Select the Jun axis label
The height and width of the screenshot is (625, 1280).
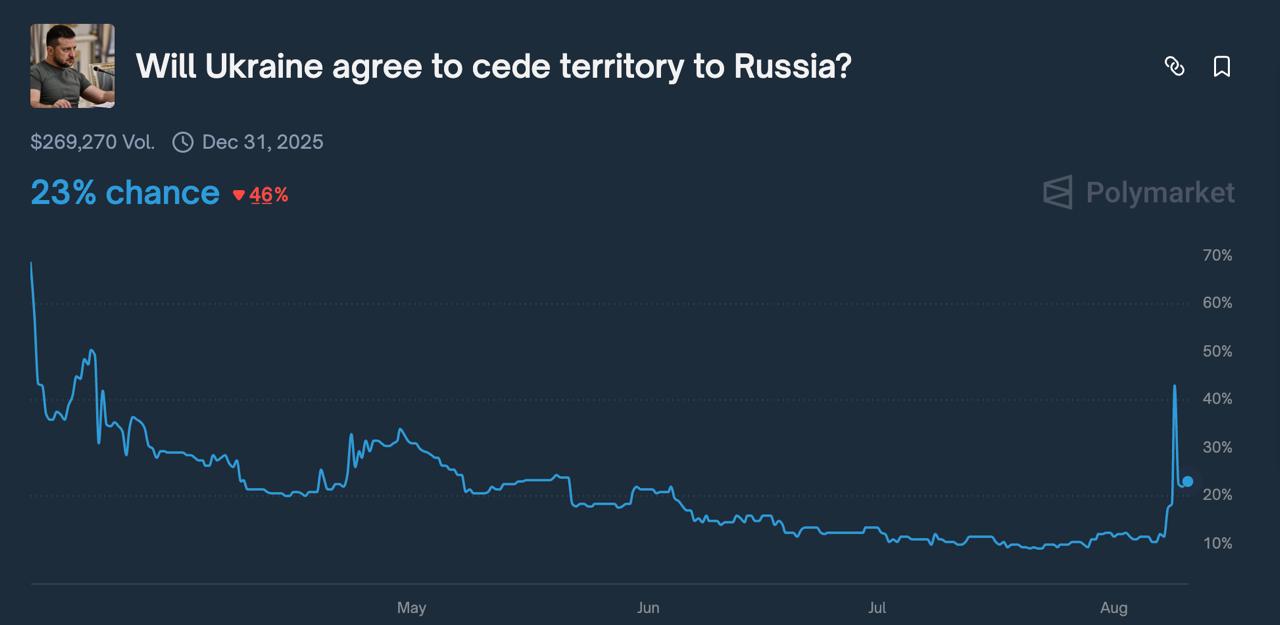coord(648,607)
